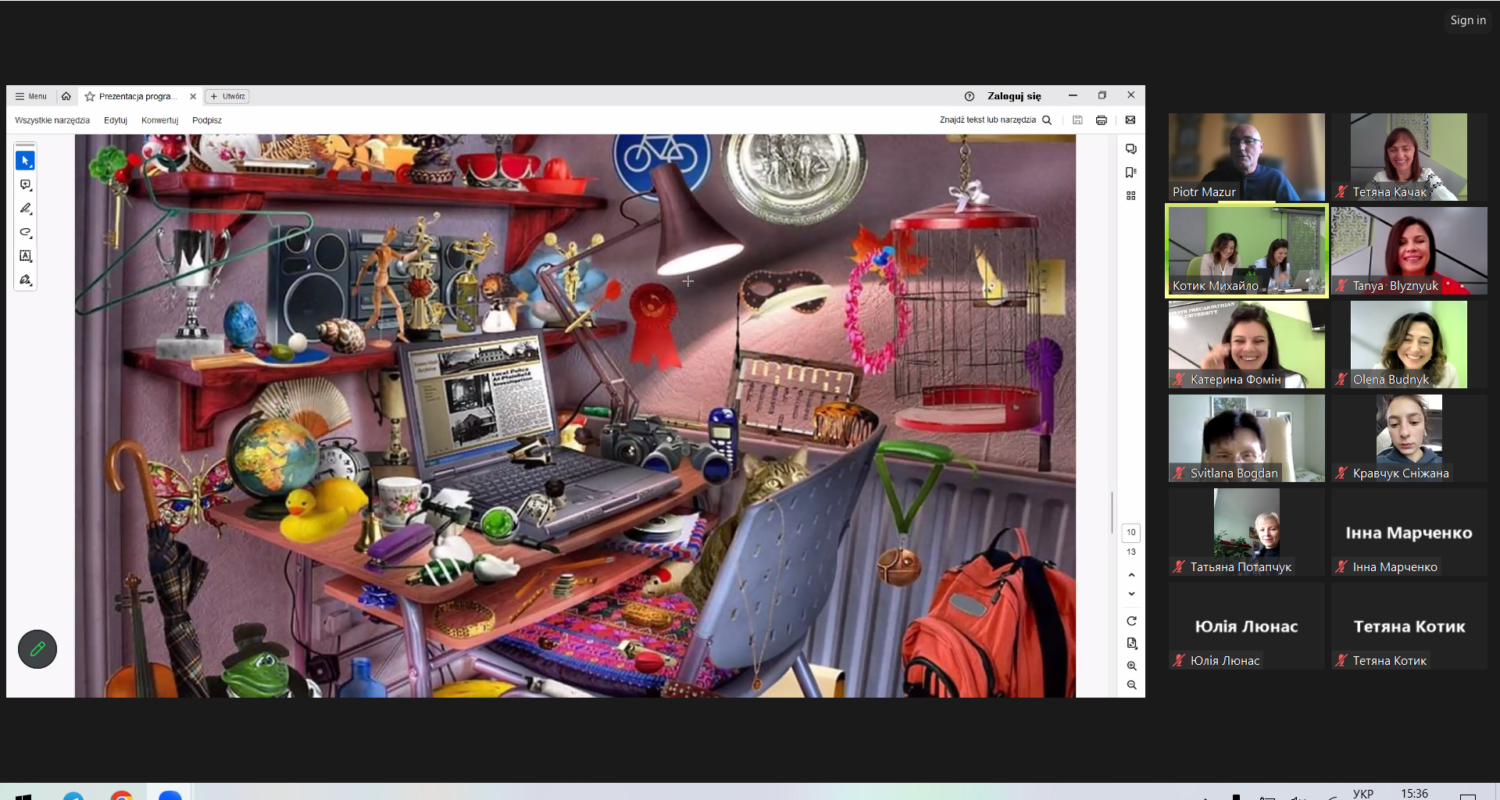
Task: Select the arrow selection tool
Action: click(26, 161)
